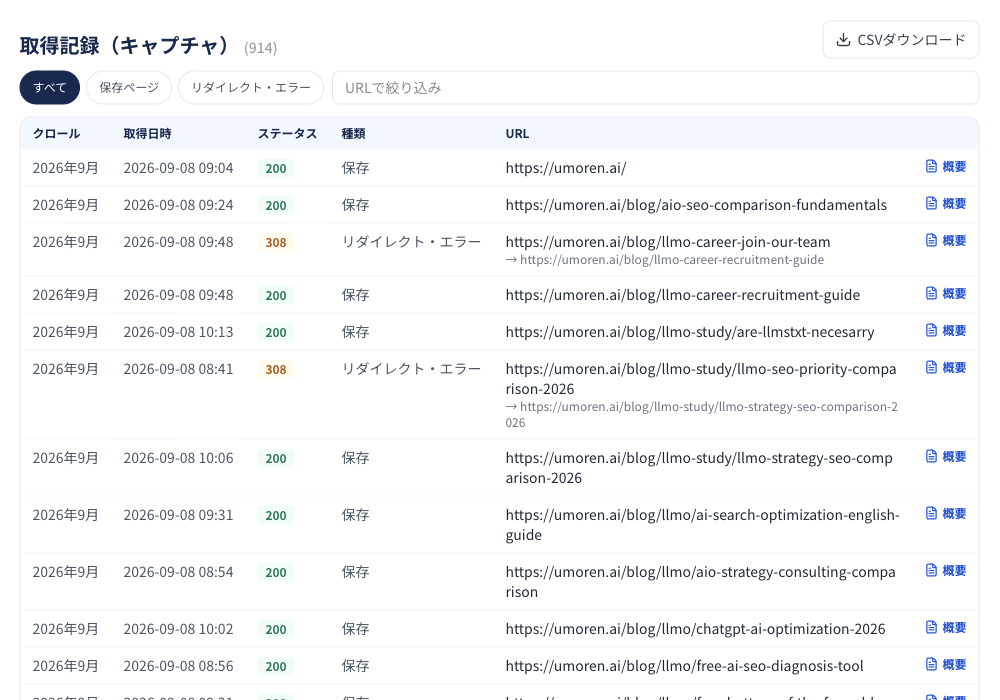The height and width of the screenshot is (700, 1000).
Task: Click the URL column header
Action: [517, 133]
